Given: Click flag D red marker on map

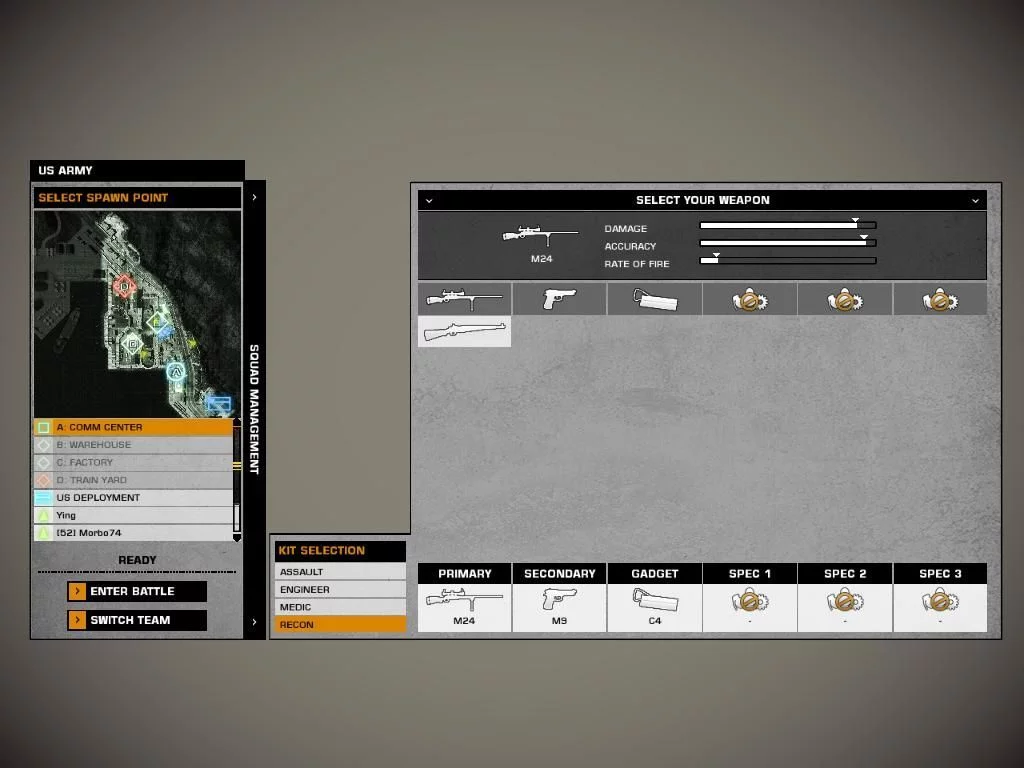Looking at the screenshot, I should pyautogui.click(x=124, y=286).
